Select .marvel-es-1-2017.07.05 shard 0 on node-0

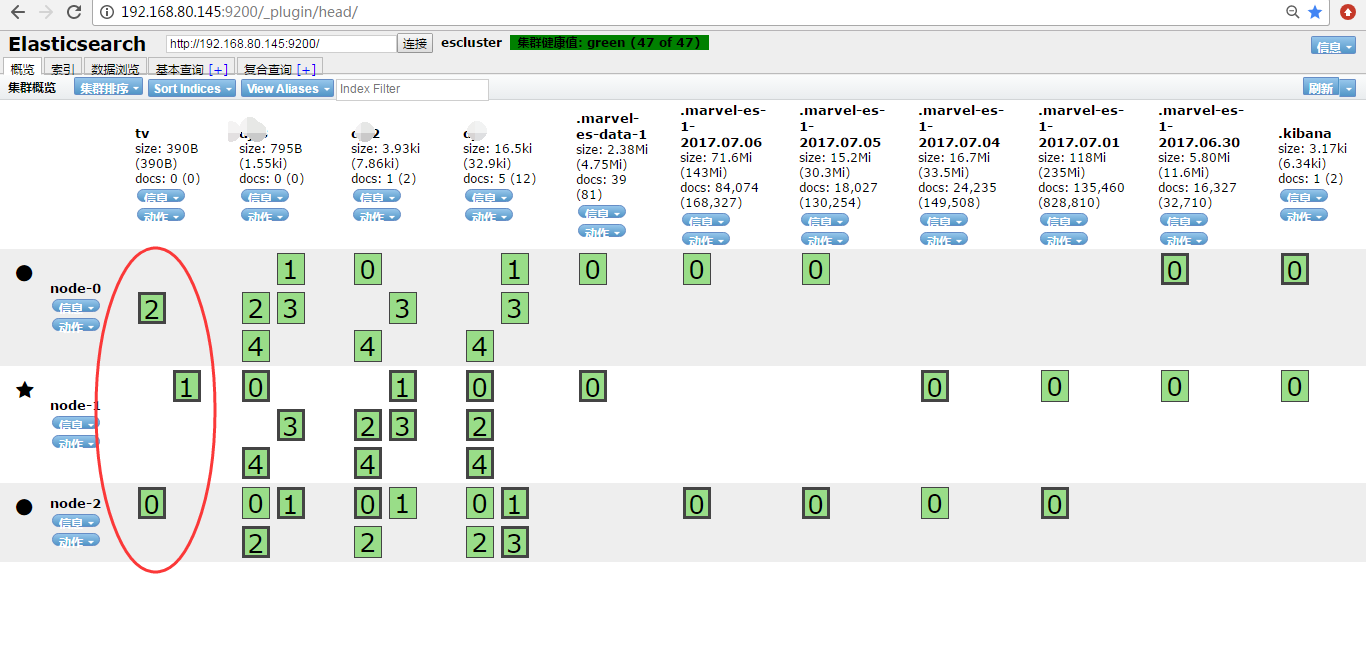(816, 269)
